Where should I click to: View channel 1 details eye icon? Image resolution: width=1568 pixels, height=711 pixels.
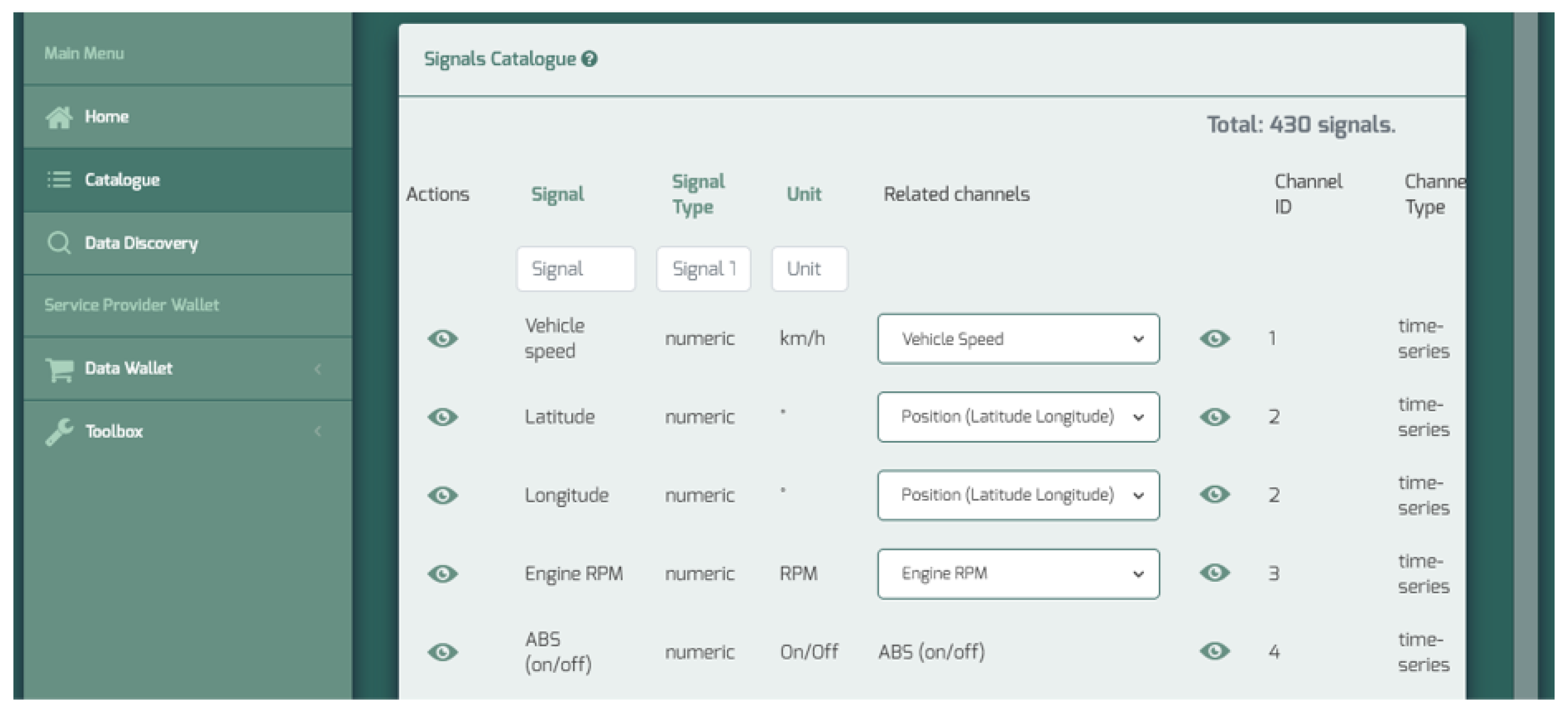point(1215,339)
